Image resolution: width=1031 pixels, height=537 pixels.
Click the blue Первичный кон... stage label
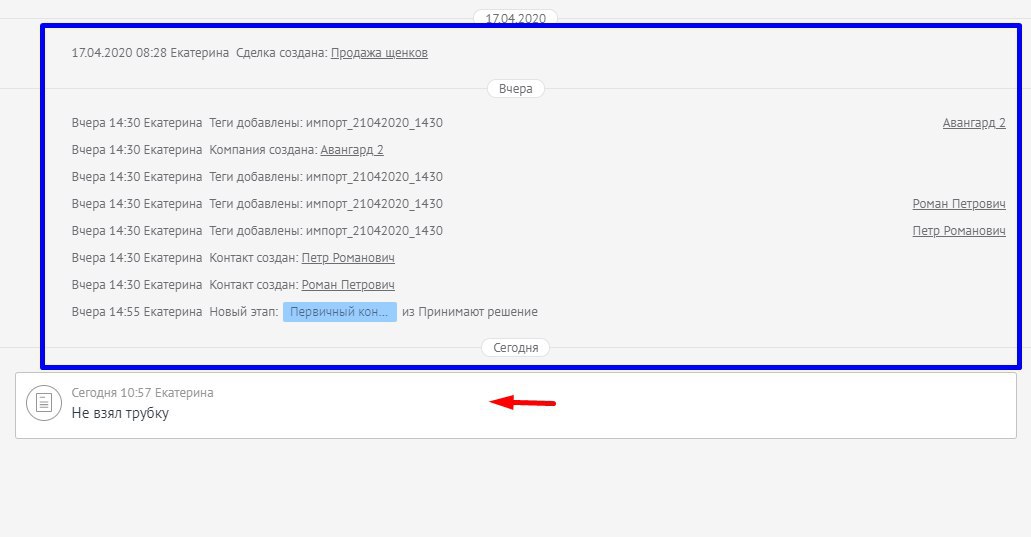[x=339, y=312]
